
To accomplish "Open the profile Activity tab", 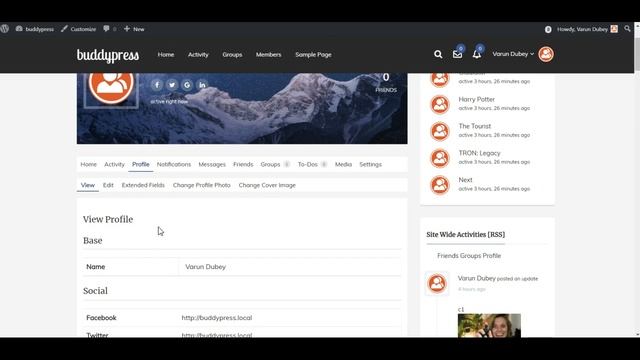I will tap(114, 164).
